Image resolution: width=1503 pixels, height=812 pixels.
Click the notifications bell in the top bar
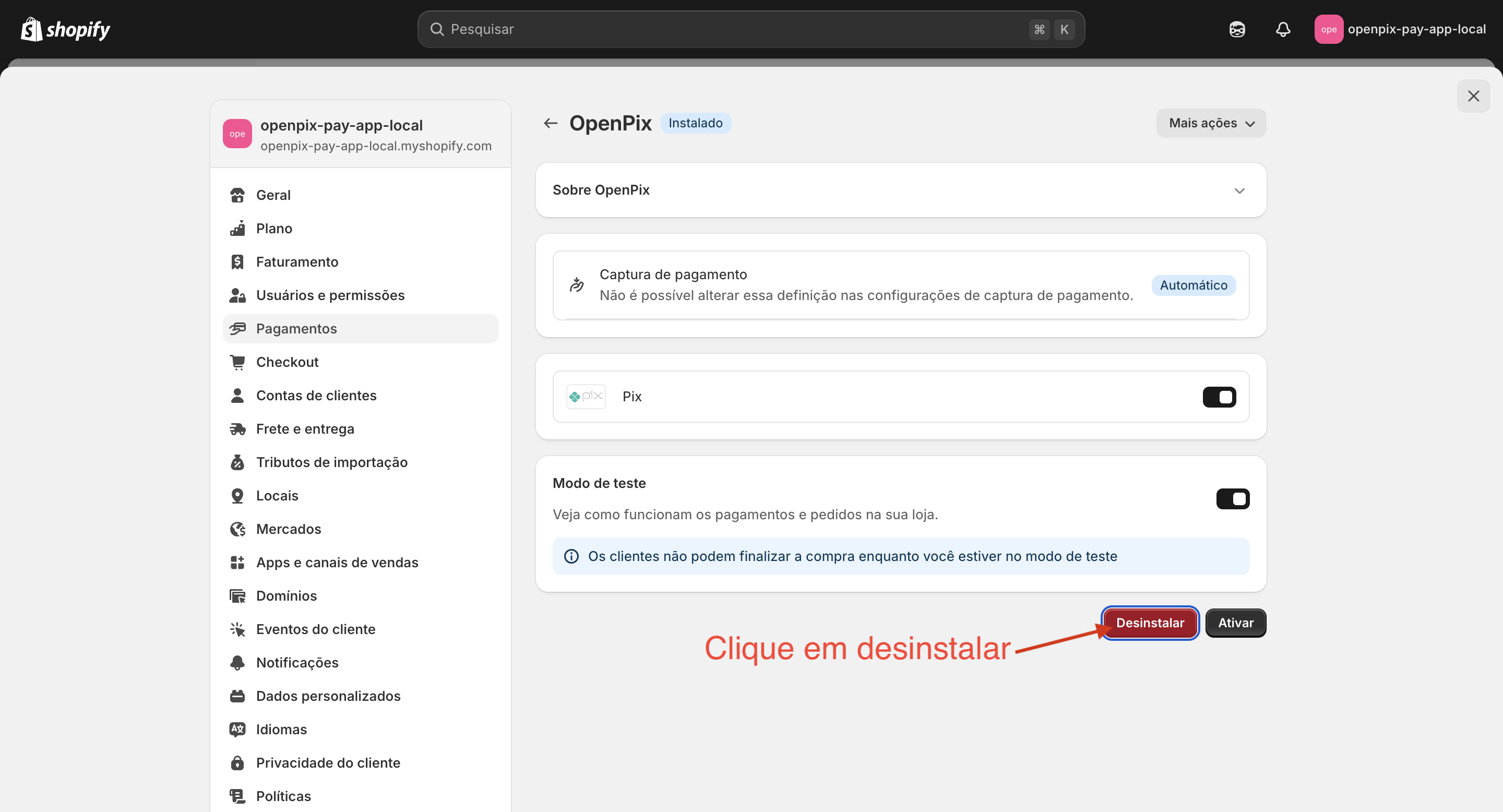tap(1282, 29)
